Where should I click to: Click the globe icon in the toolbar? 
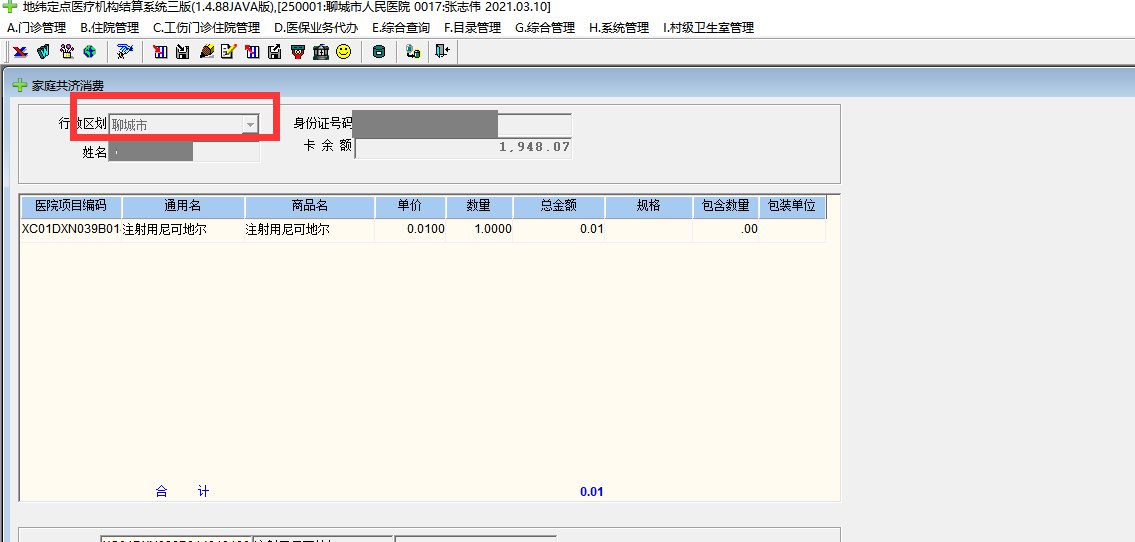[90, 51]
